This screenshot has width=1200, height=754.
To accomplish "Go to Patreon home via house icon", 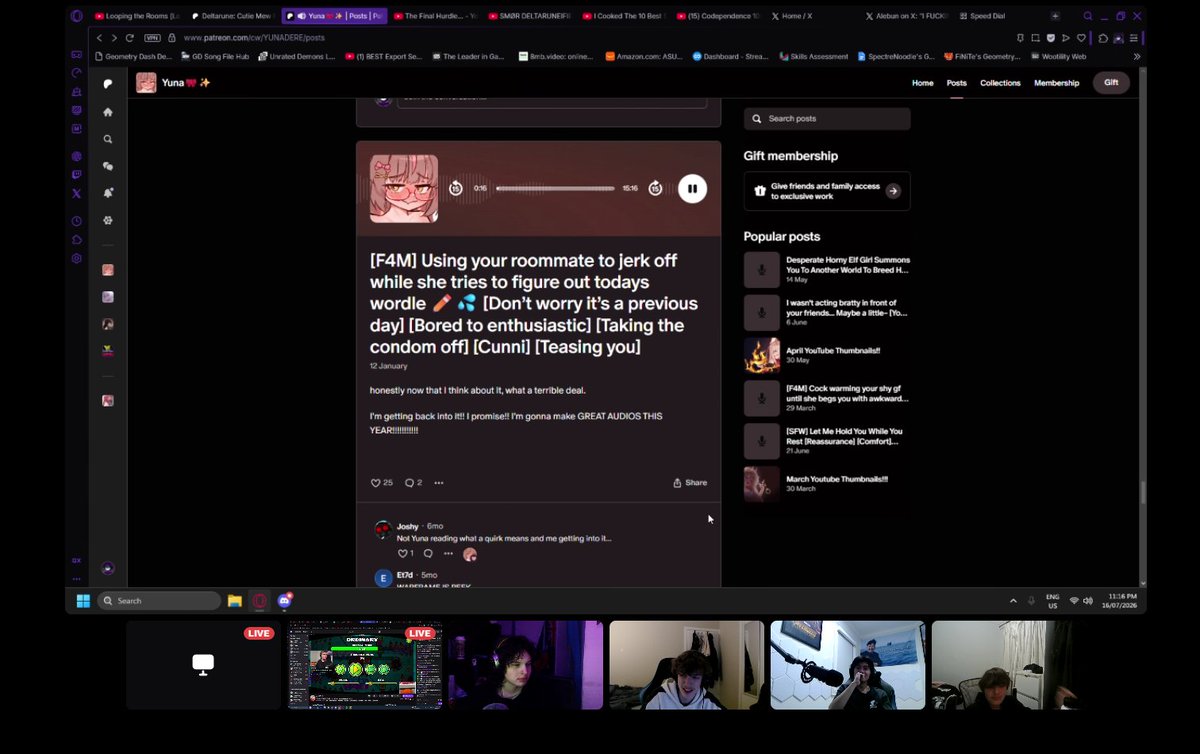I will tap(108, 112).
